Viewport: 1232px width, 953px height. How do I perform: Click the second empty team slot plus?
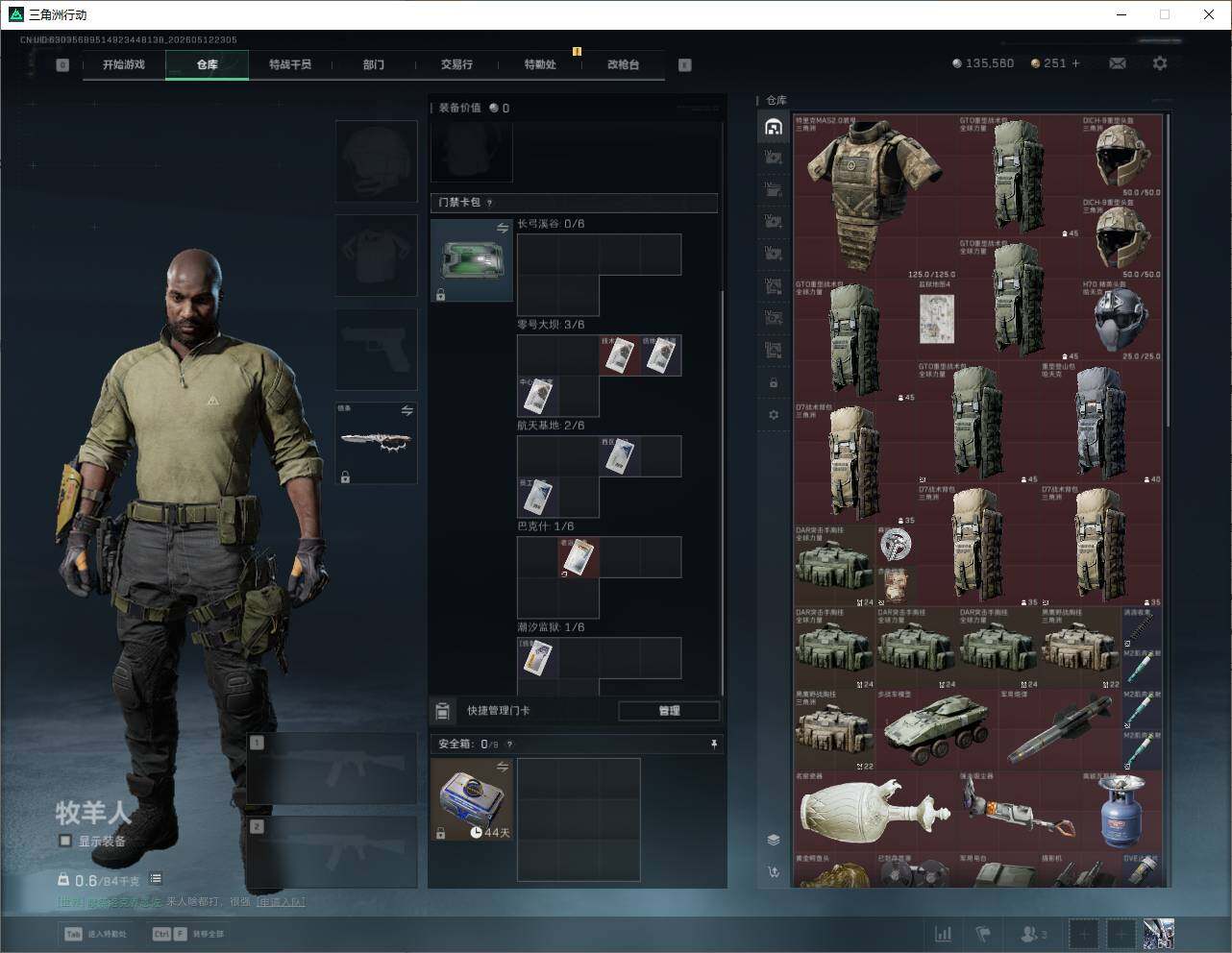point(1121,933)
